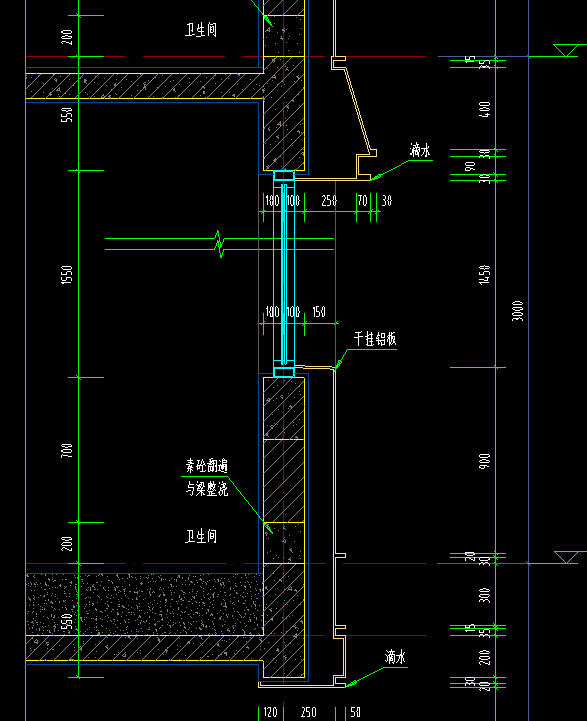This screenshot has height=721, width=587.
Task: Select the 干挂铝板 annotation text
Action: coord(375,339)
